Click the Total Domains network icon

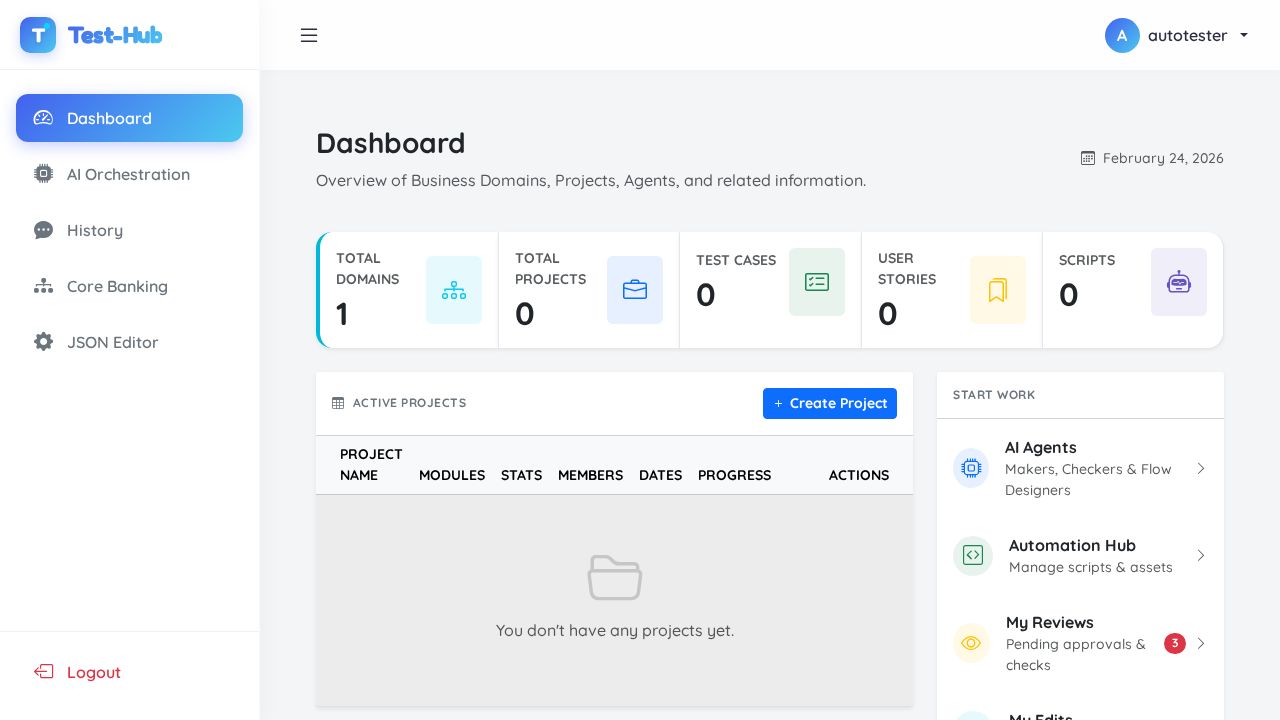point(454,290)
